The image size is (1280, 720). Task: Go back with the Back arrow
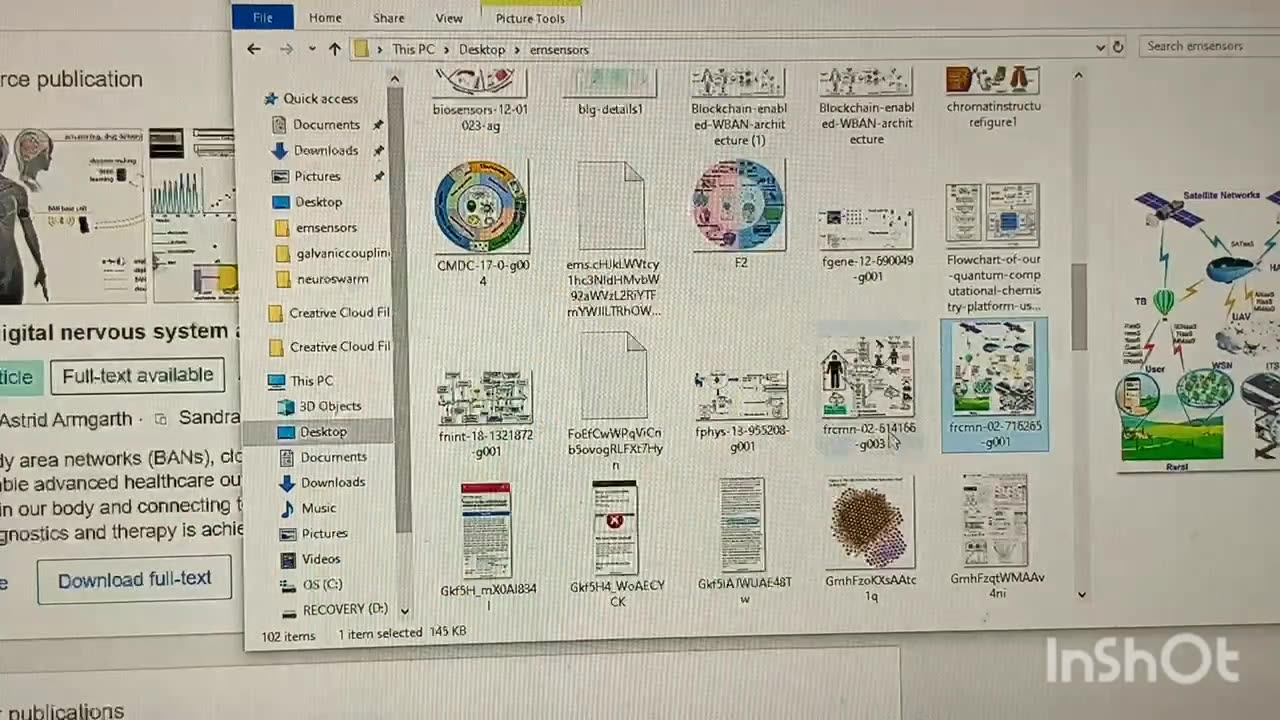(254, 49)
